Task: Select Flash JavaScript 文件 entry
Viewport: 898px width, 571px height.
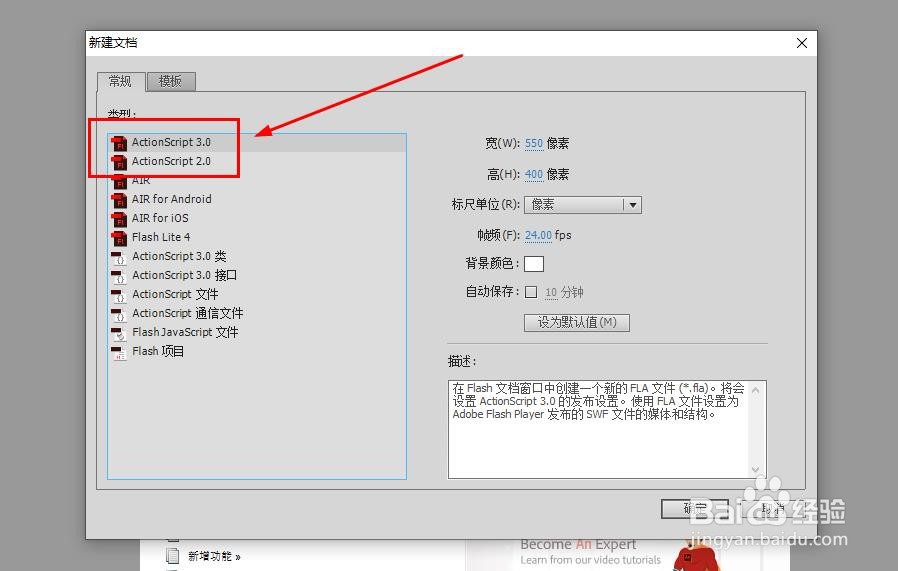Action: click(x=257, y=332)
